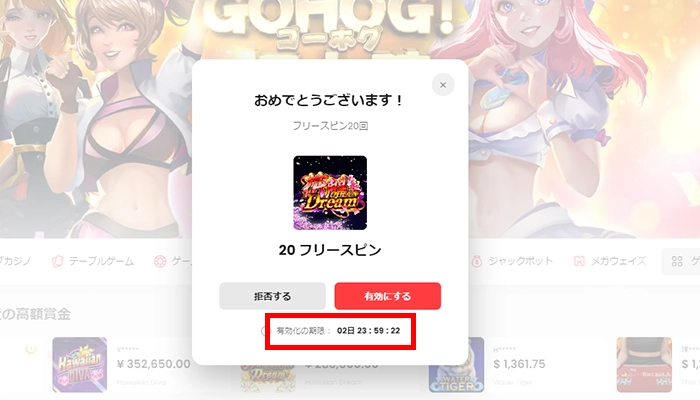This screenshot has width=700, height=400.
Task: Click the Hawaiian Dream thumbnail behind popup
Action: (268, 379)
